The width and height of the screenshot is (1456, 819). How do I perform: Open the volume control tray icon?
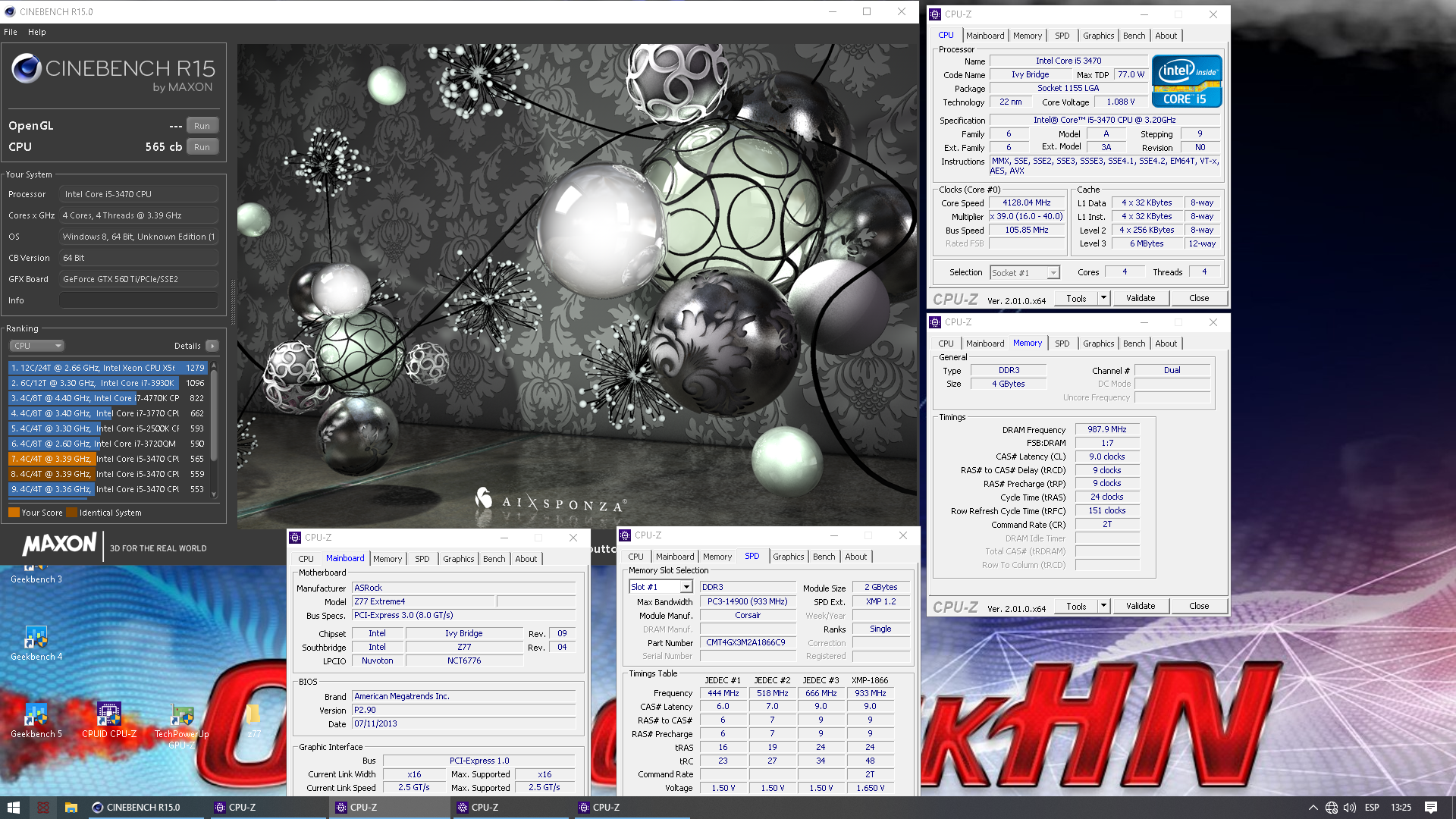1350,808
